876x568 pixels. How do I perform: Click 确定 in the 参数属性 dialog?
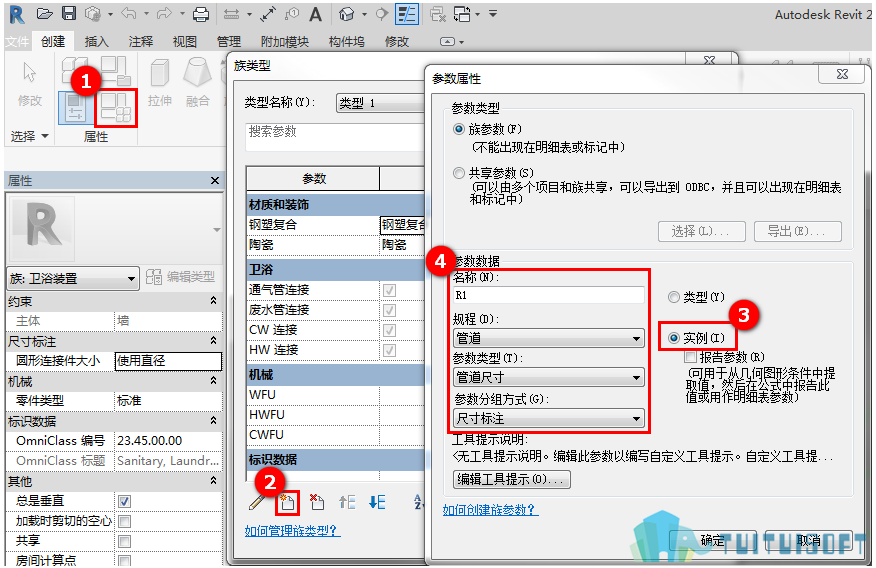point(713,540)
